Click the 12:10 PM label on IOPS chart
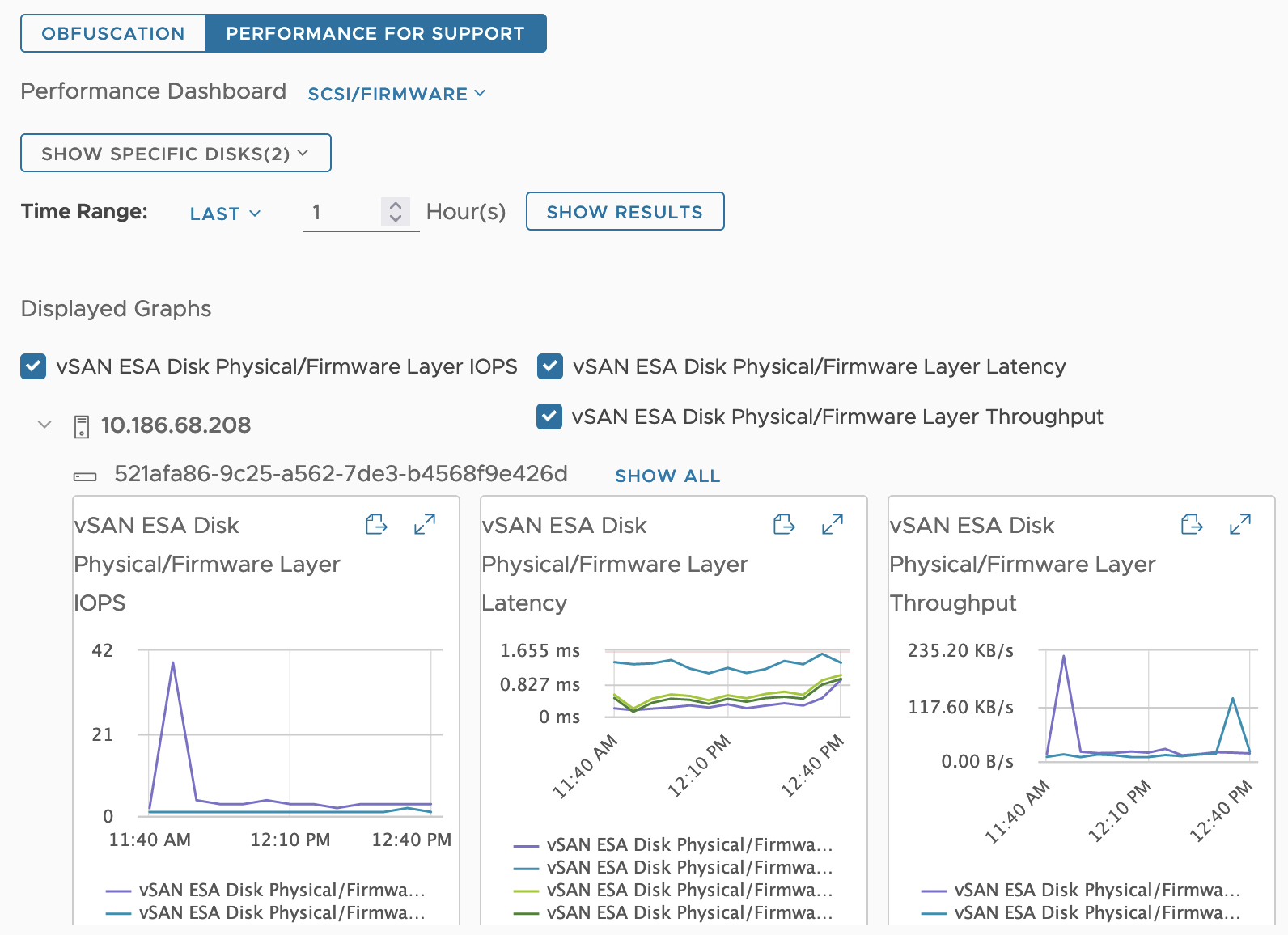 click(290, 840)
